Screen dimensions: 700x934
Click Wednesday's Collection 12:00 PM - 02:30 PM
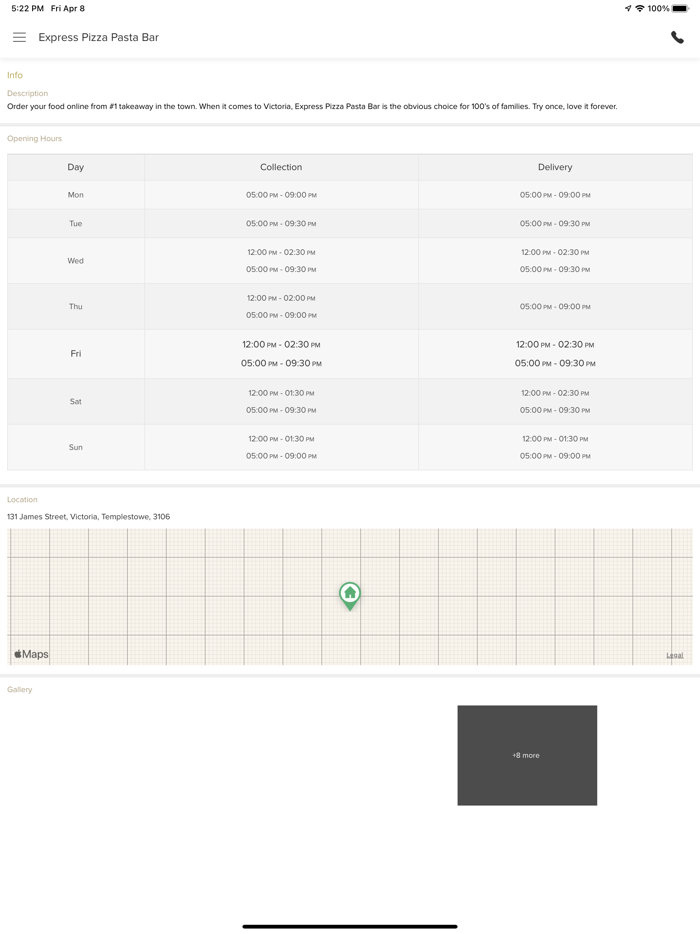[281, 252]
